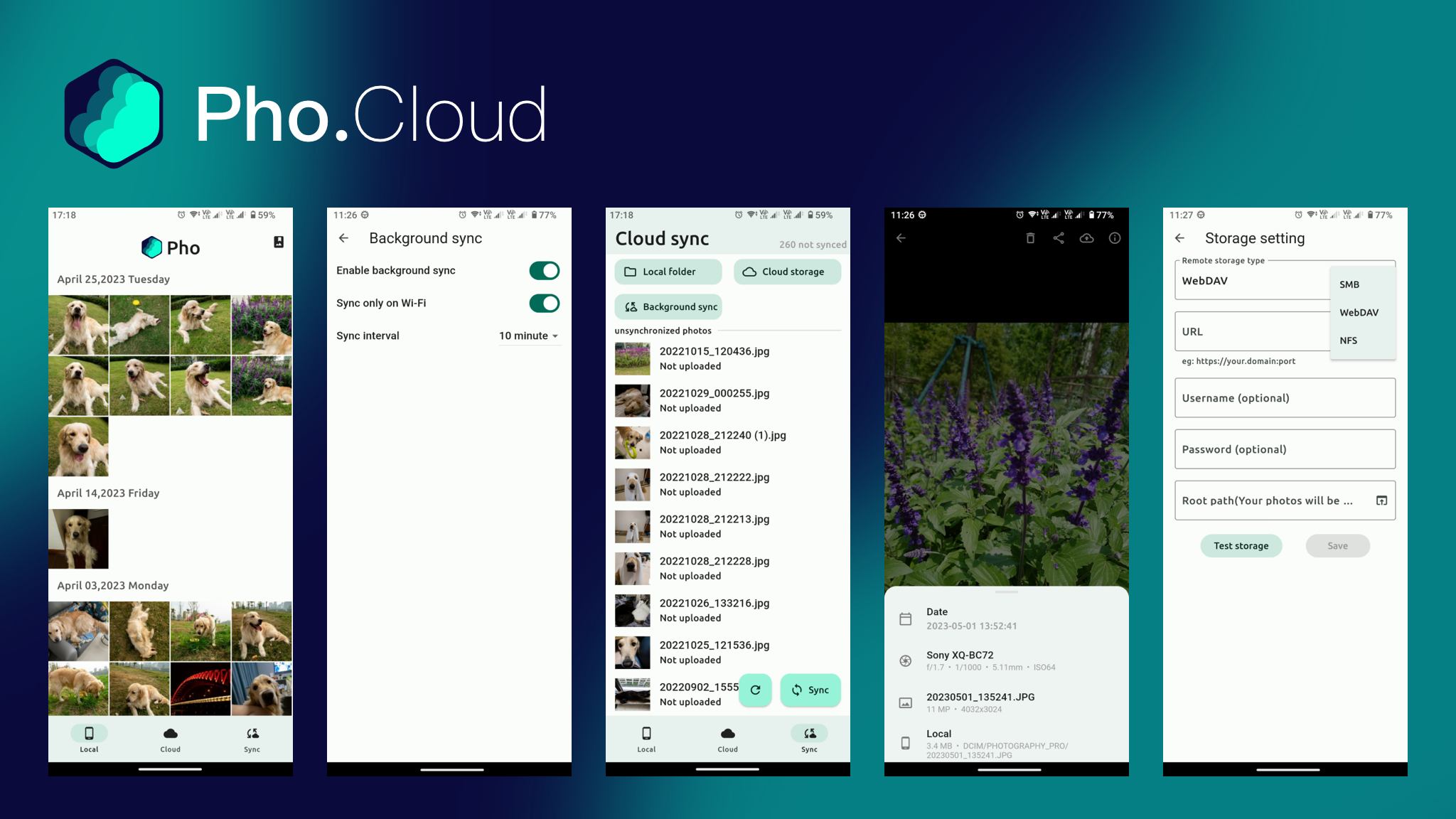Open photo info via circled-i icon

[1115, 238]
